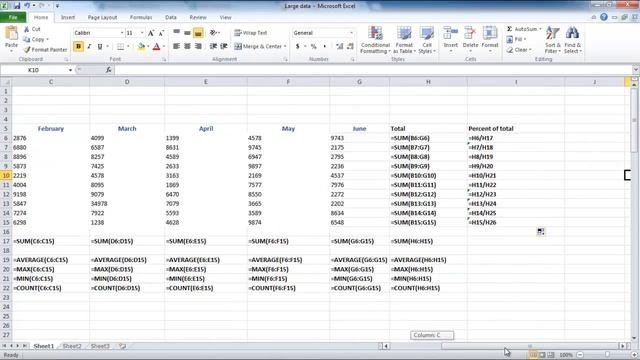The height and width of the screenshot is (360, 640).
Task: Open the Calibri font name dropdown
Action: [x=122, y=33]
